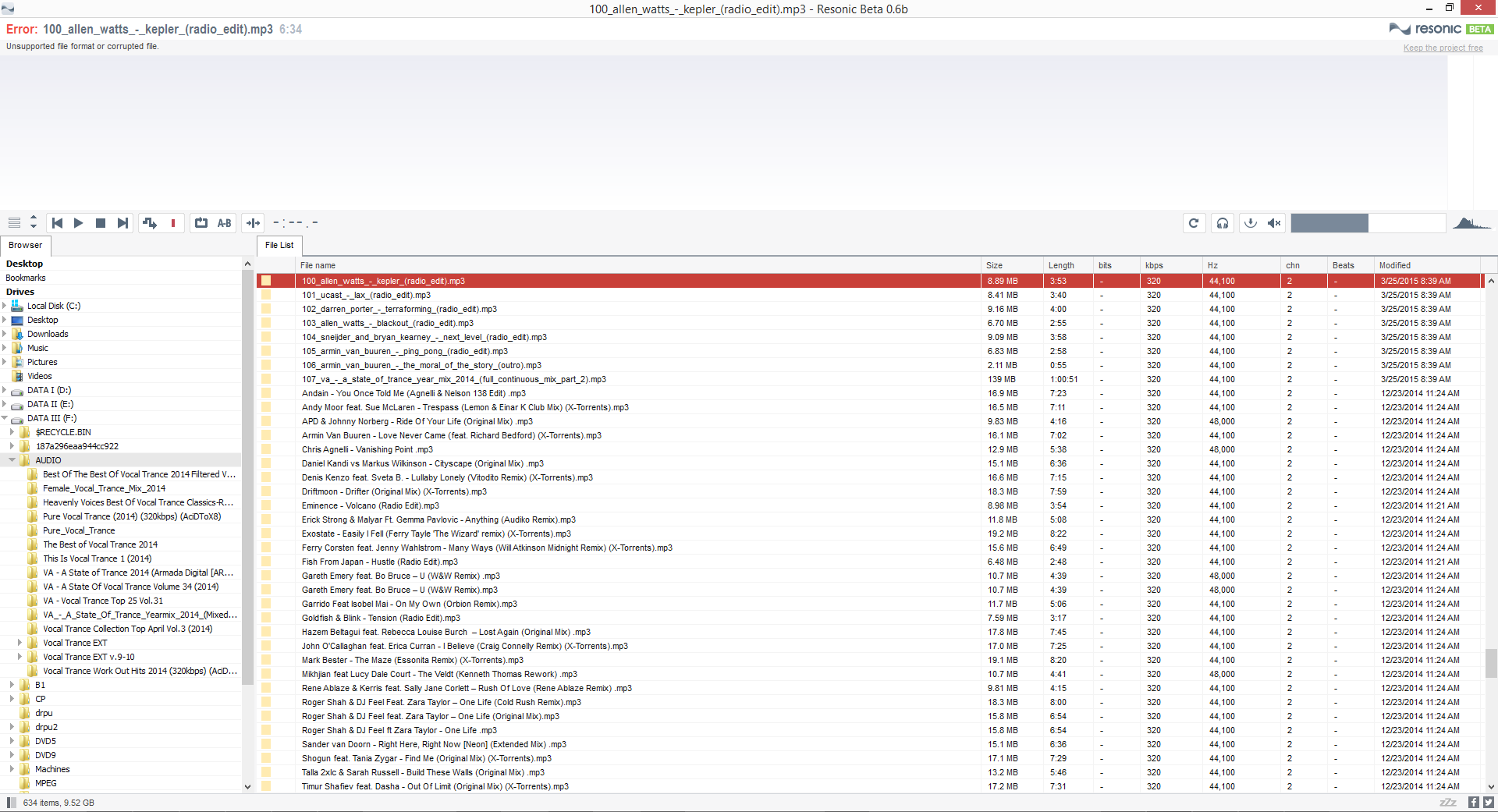Screen dimensions: 1498x812
Task: Collapse the AUDIO folder tree node
Action: 12,460
